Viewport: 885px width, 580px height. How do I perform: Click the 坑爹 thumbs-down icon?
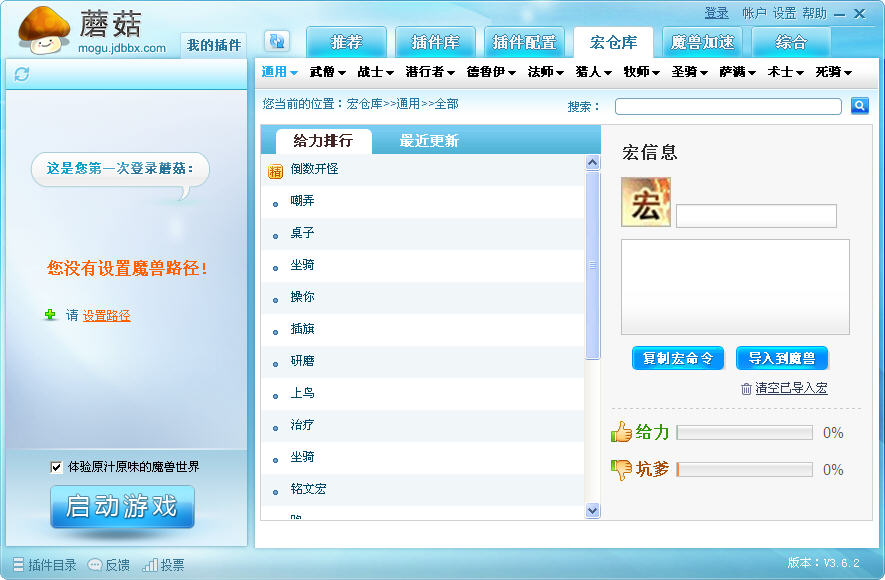(x=622, y=469)
